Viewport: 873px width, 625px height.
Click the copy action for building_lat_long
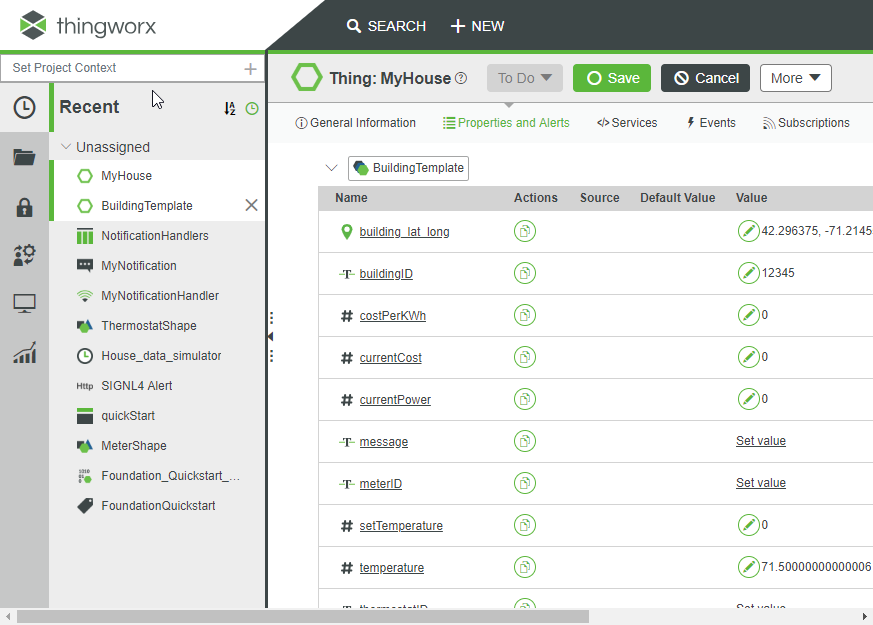pyautogui.click(x=524, y=231)
